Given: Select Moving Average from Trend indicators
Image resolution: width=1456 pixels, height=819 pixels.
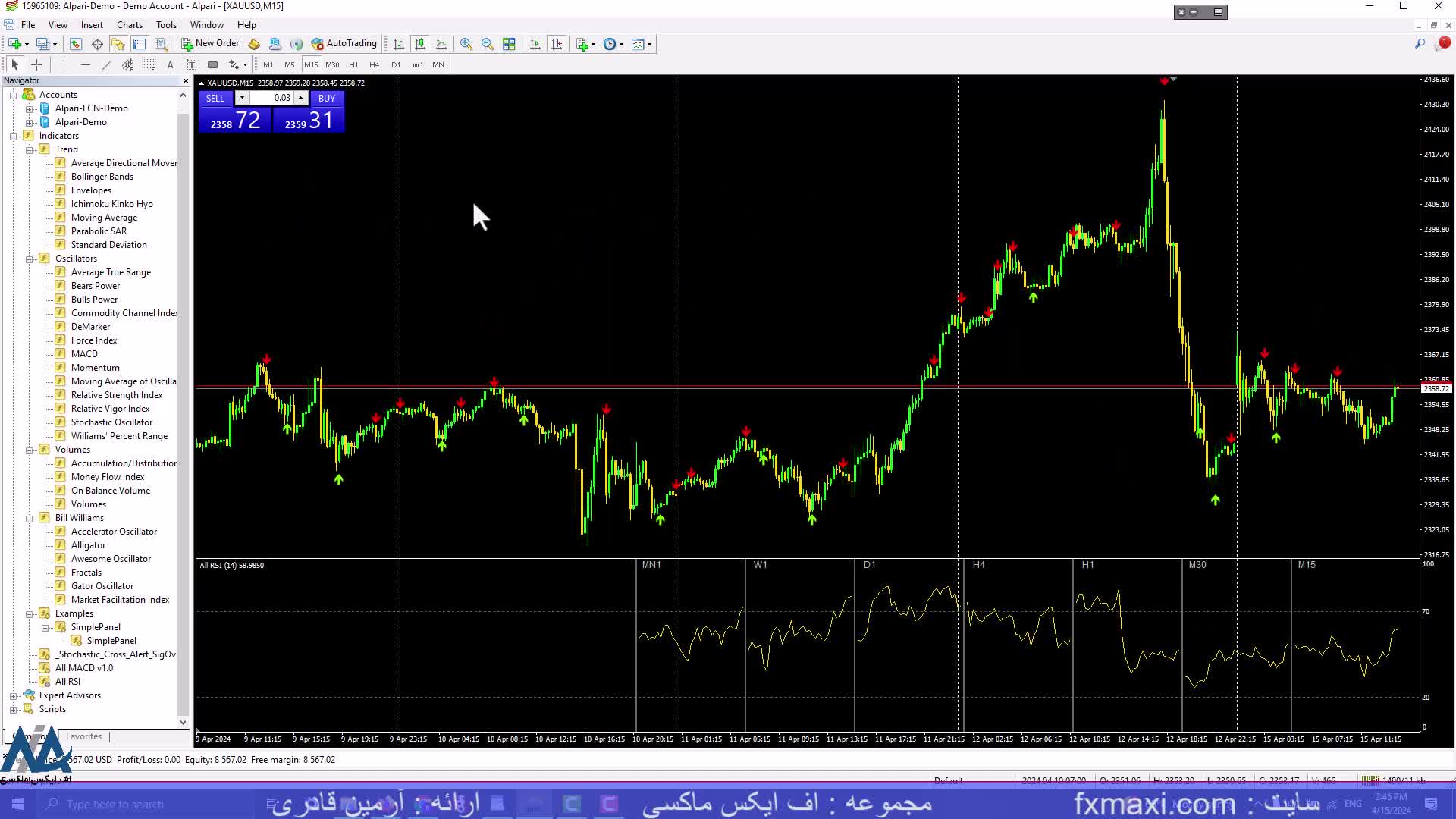Looking at the screenshot, I should pos(103,217).
